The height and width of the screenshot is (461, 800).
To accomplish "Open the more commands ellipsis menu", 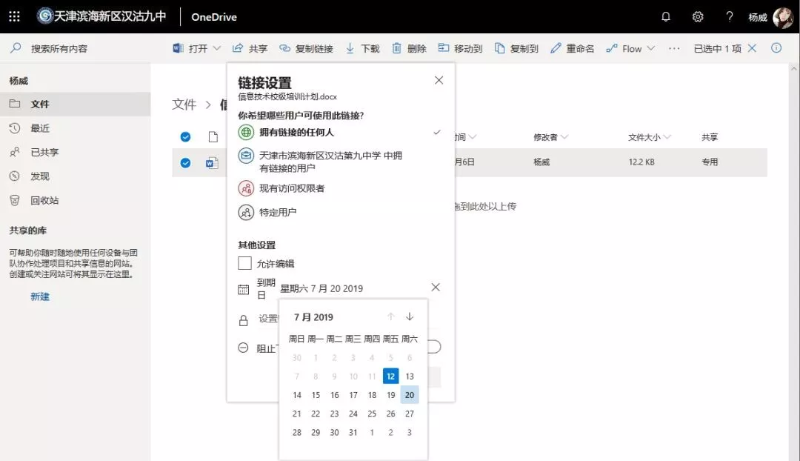I will tap(674, 48).
